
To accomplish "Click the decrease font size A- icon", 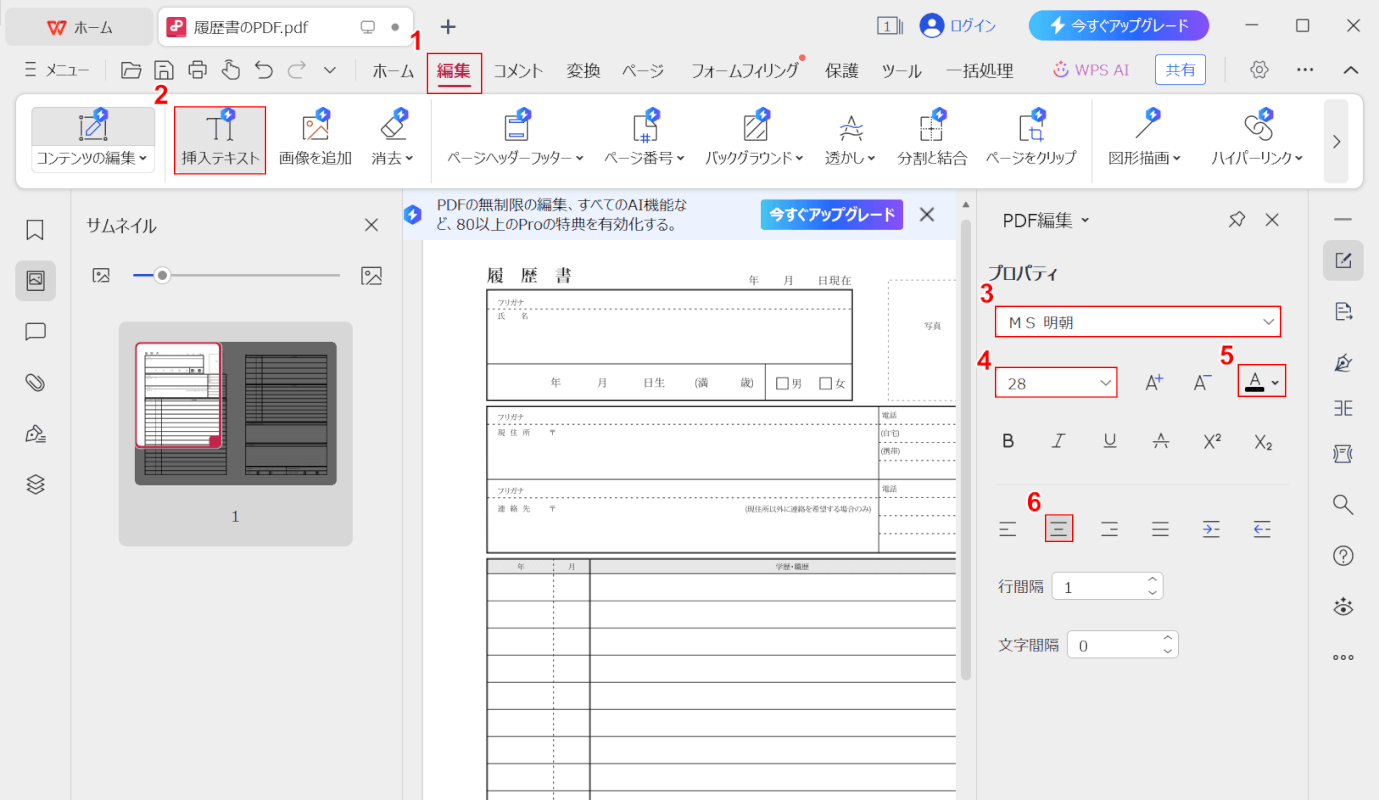I will coord(1204,381).
